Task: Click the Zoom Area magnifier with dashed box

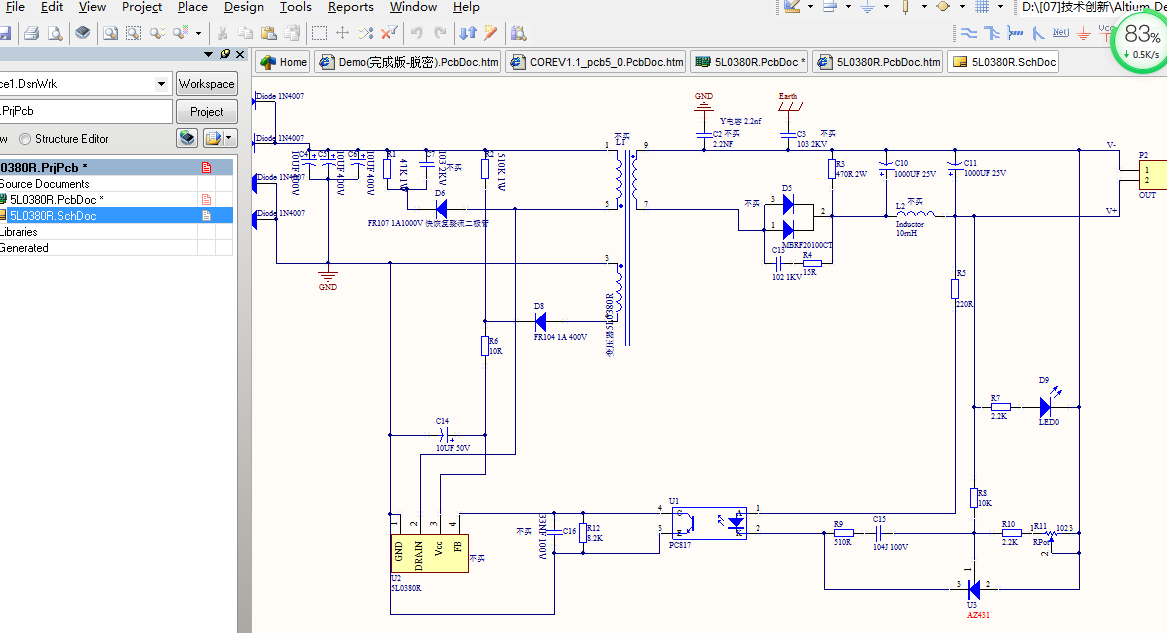Action: coord(133,33)
